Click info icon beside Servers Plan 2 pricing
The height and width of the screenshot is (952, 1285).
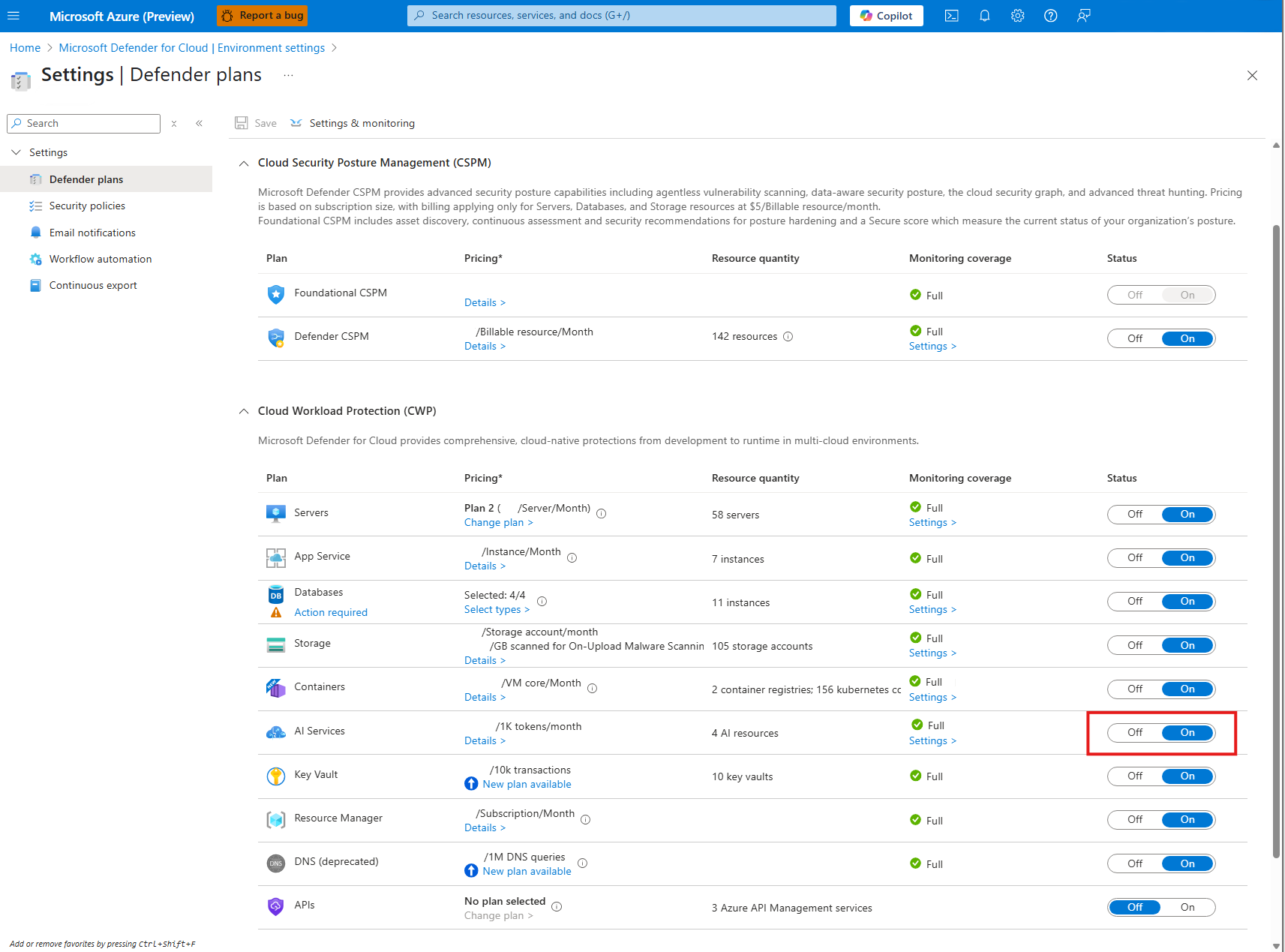pos(601,513)
